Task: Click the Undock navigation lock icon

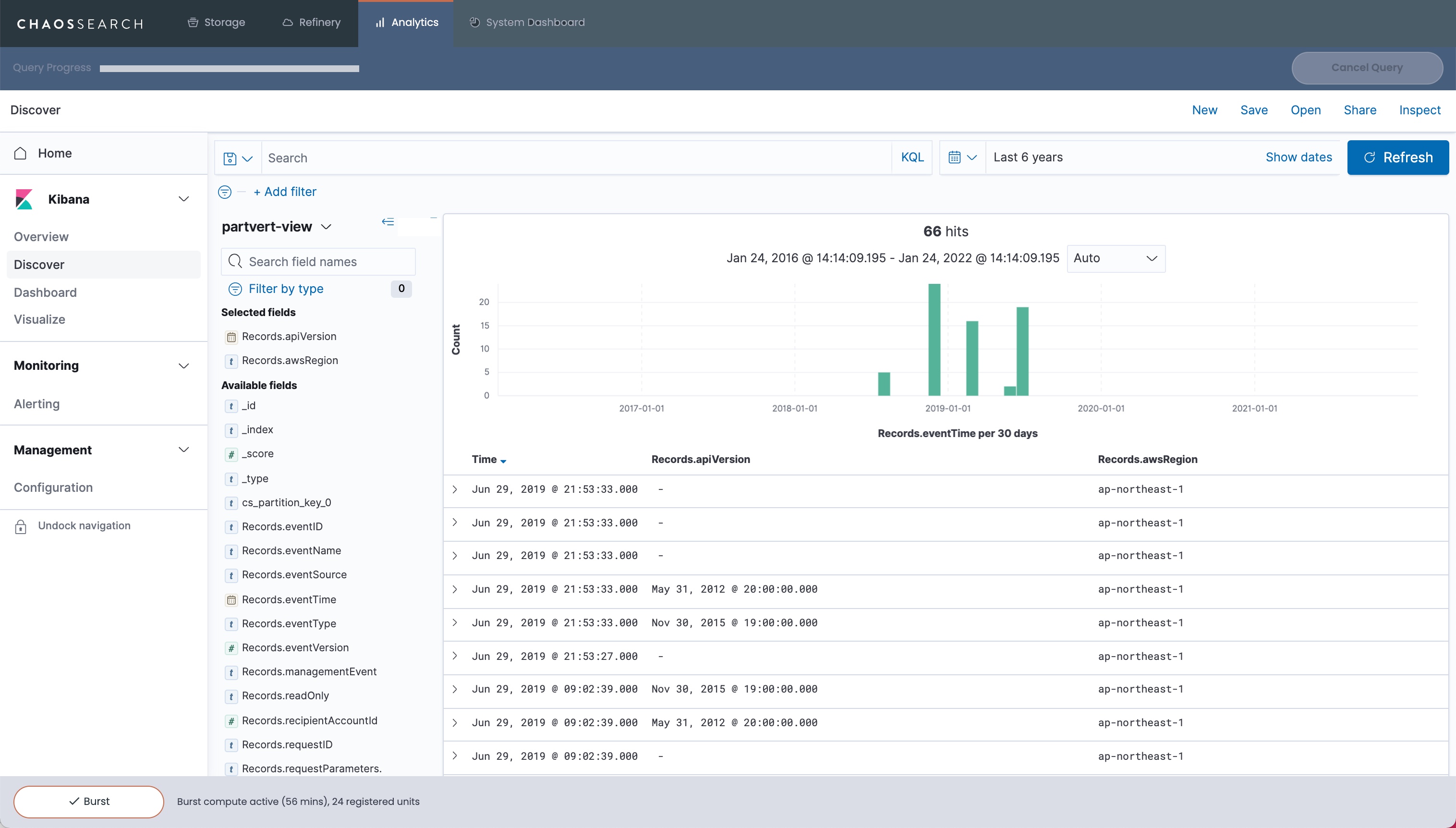Action: (21, 526)
